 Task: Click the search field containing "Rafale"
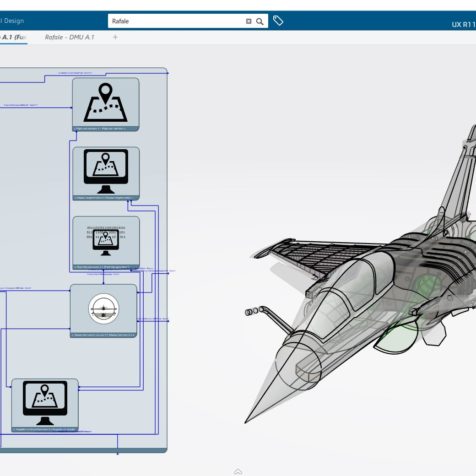(x=188, y=21)
